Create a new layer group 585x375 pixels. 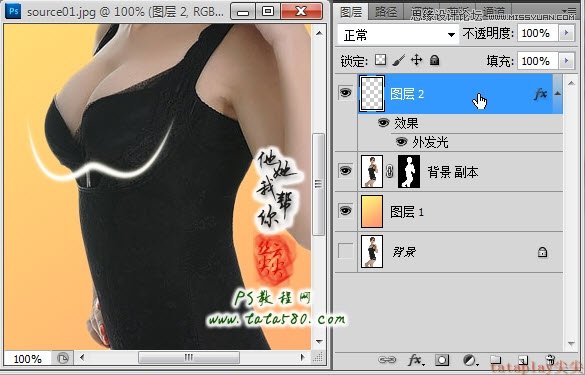(496, 360)
